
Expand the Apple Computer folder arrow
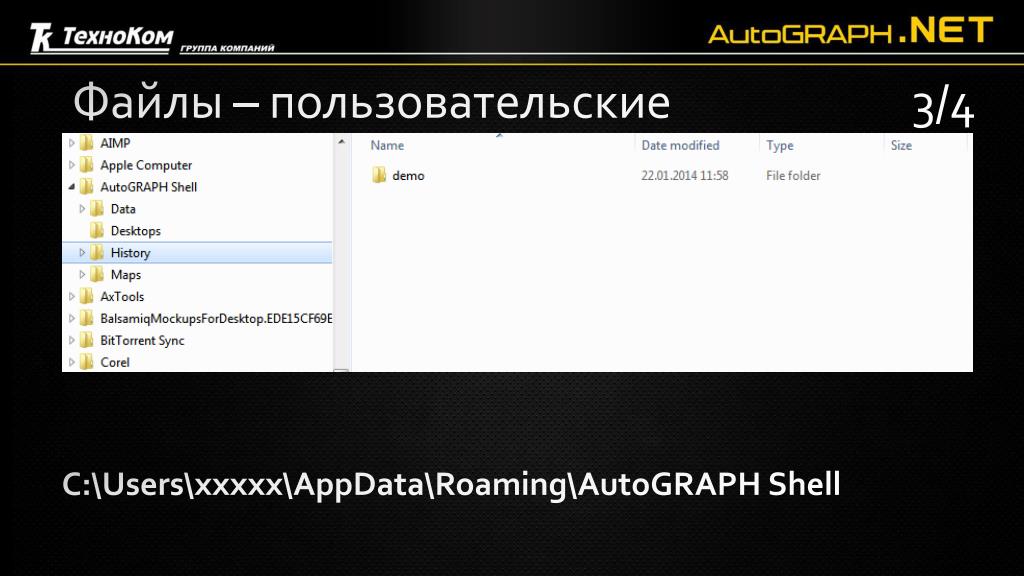pos(72,165)
